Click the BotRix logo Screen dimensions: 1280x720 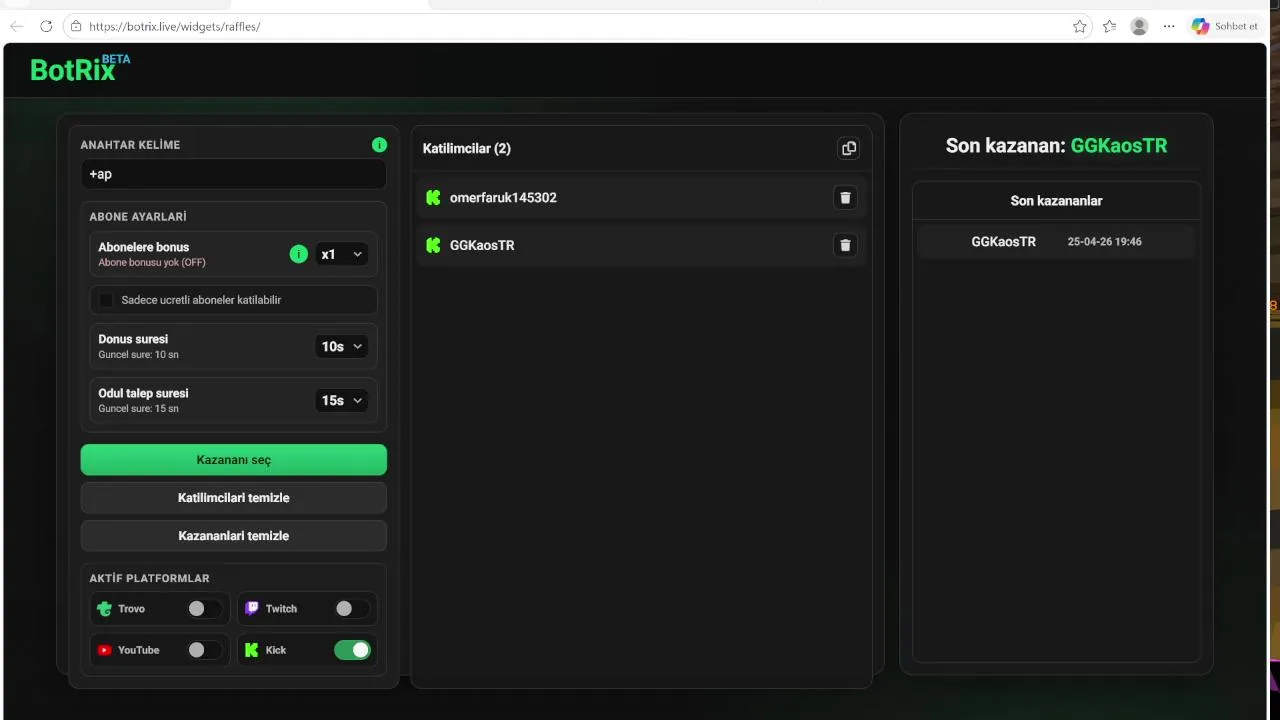80,68
